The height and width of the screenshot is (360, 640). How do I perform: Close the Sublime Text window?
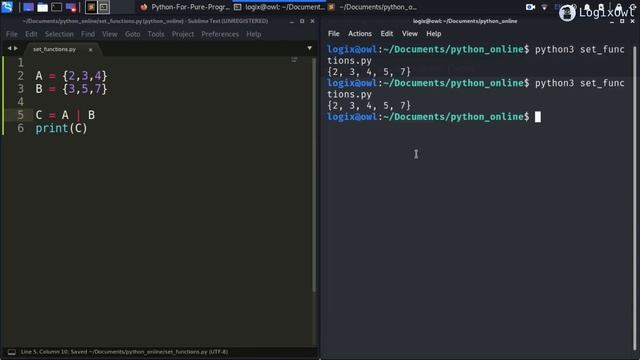tap(312, 21)
